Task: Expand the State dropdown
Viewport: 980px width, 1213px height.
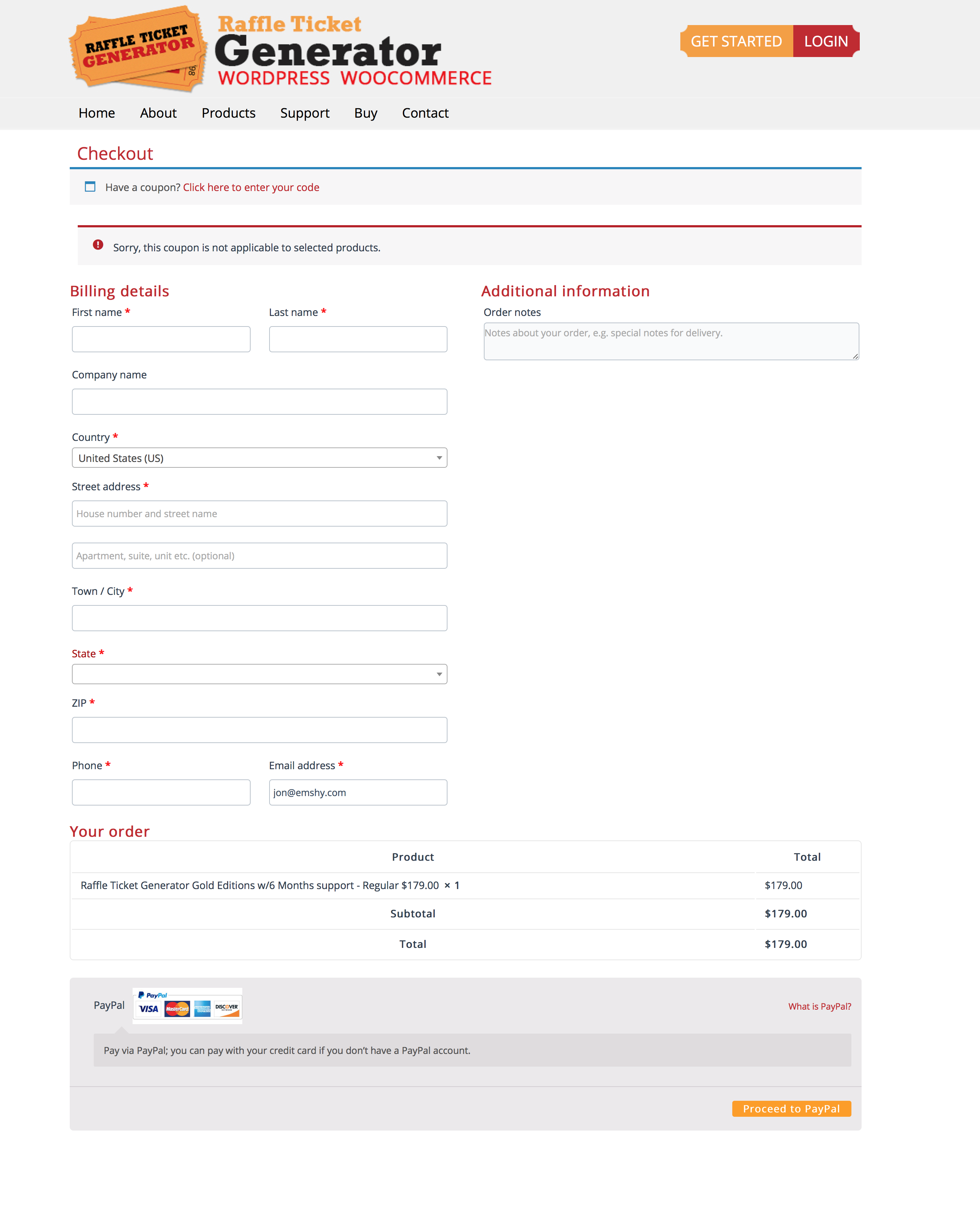Action: click(259, 674)
